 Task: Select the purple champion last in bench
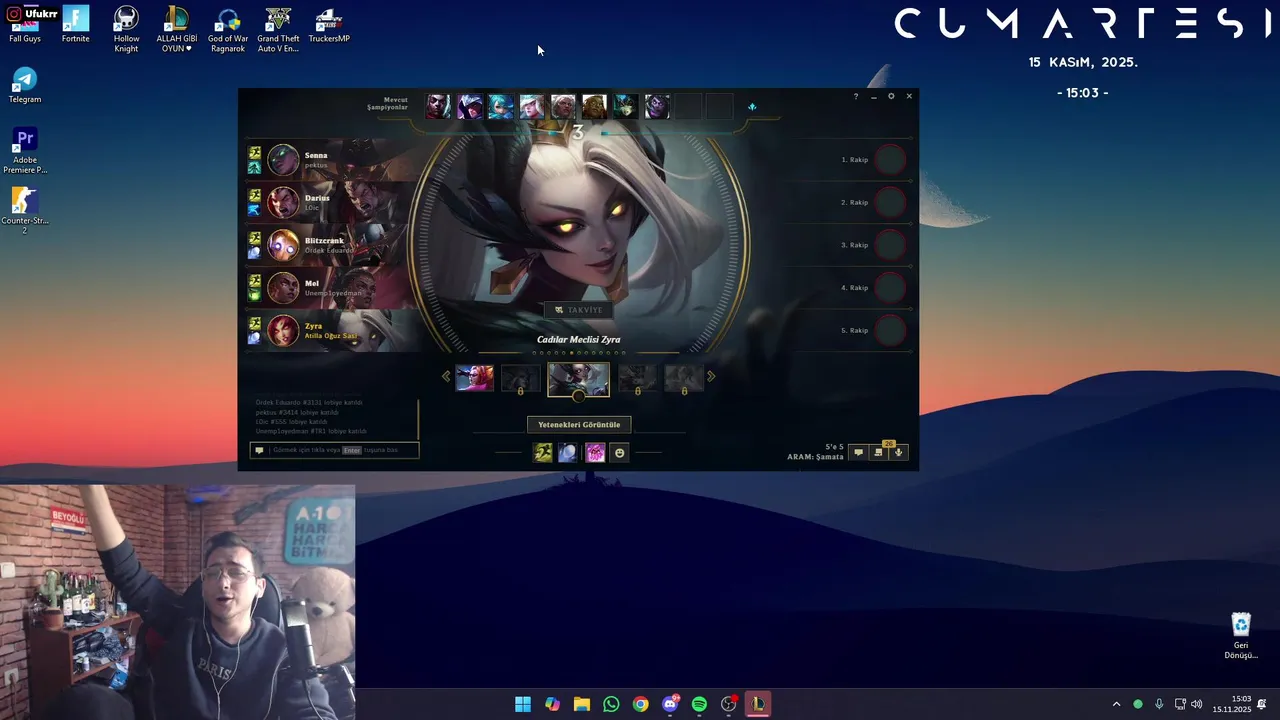click(x=657, y=106)
